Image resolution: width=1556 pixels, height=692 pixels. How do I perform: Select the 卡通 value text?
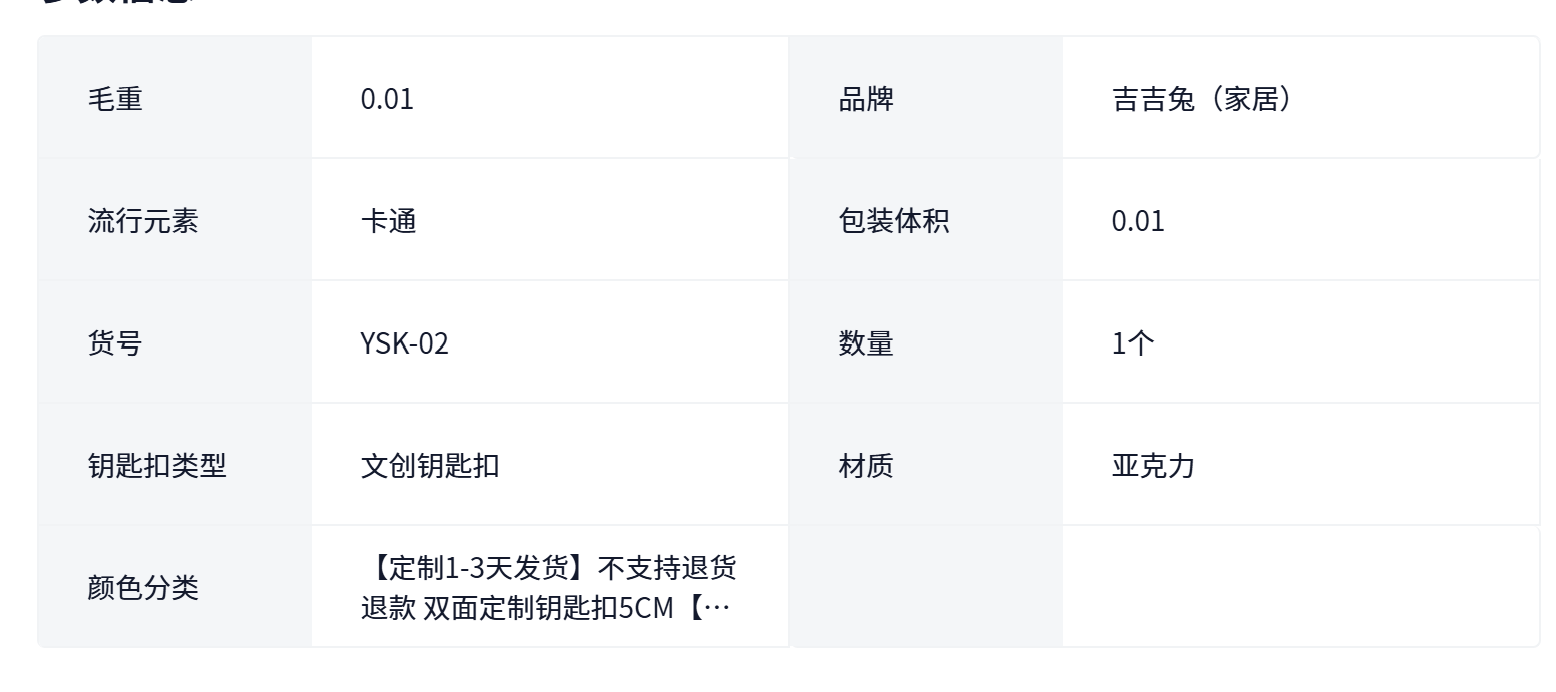pyautogui.click(x=388, y=221)
